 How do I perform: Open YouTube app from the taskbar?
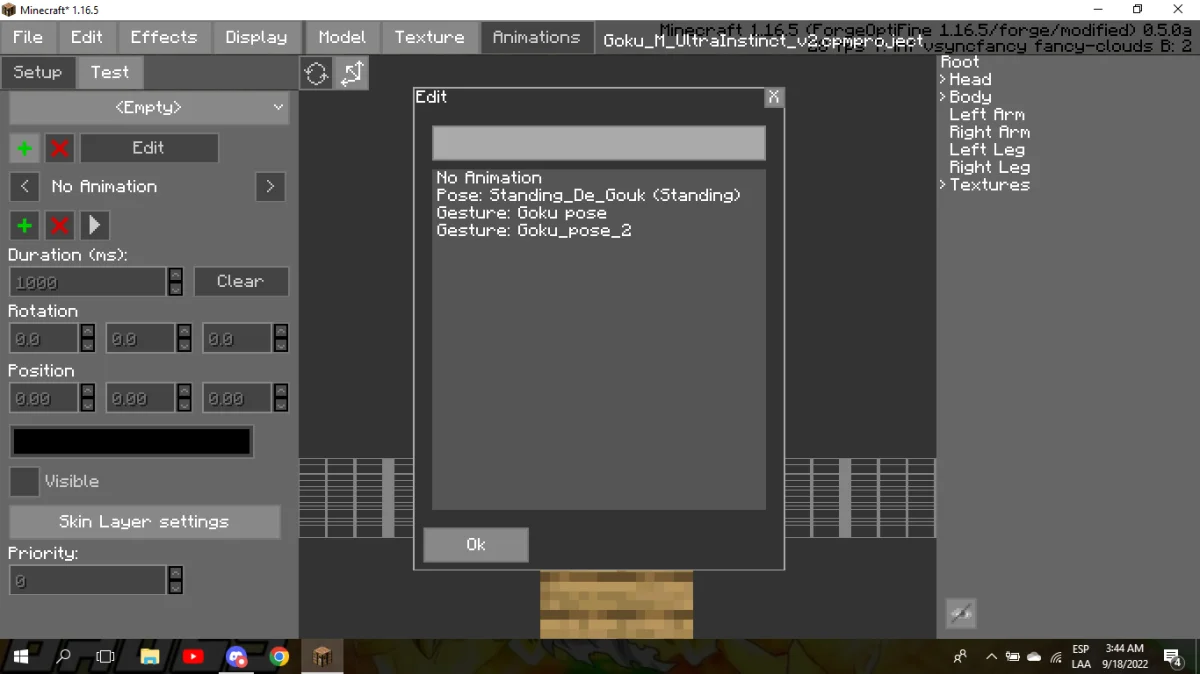click(x=193, y=657)
